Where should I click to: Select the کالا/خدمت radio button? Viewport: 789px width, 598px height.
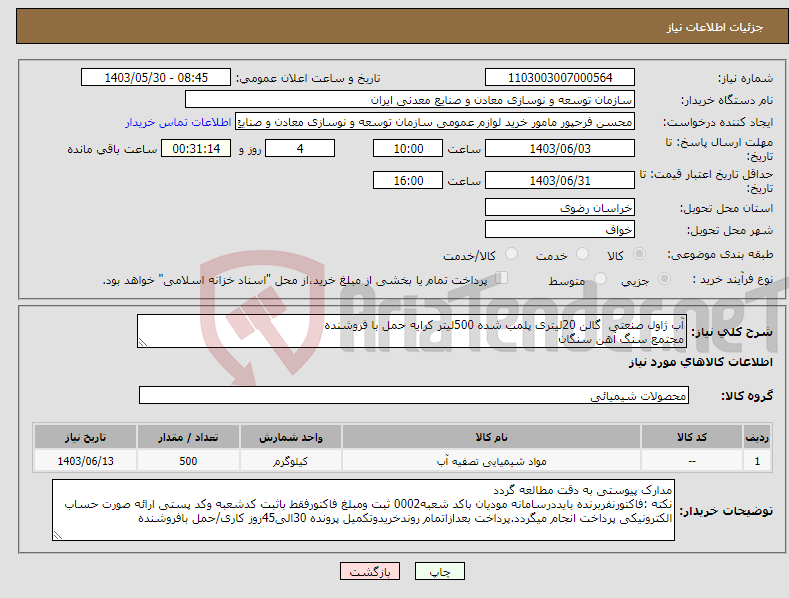tap(511, 254)
